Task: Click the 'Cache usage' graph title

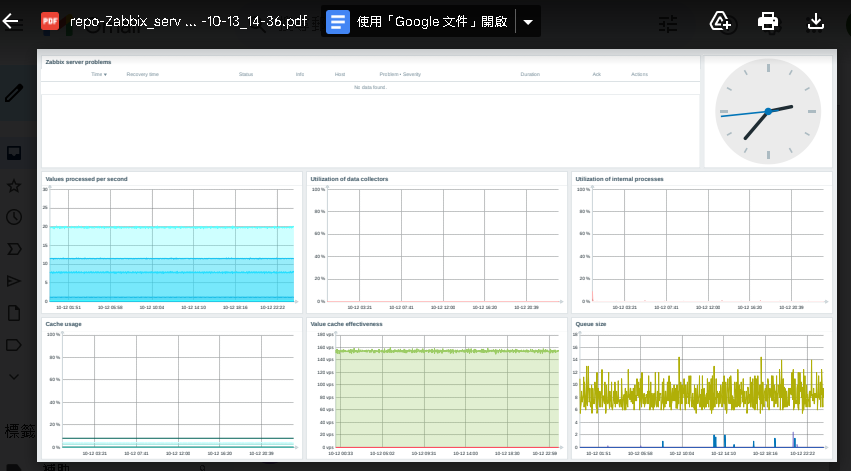Action: tap(63, 324)
